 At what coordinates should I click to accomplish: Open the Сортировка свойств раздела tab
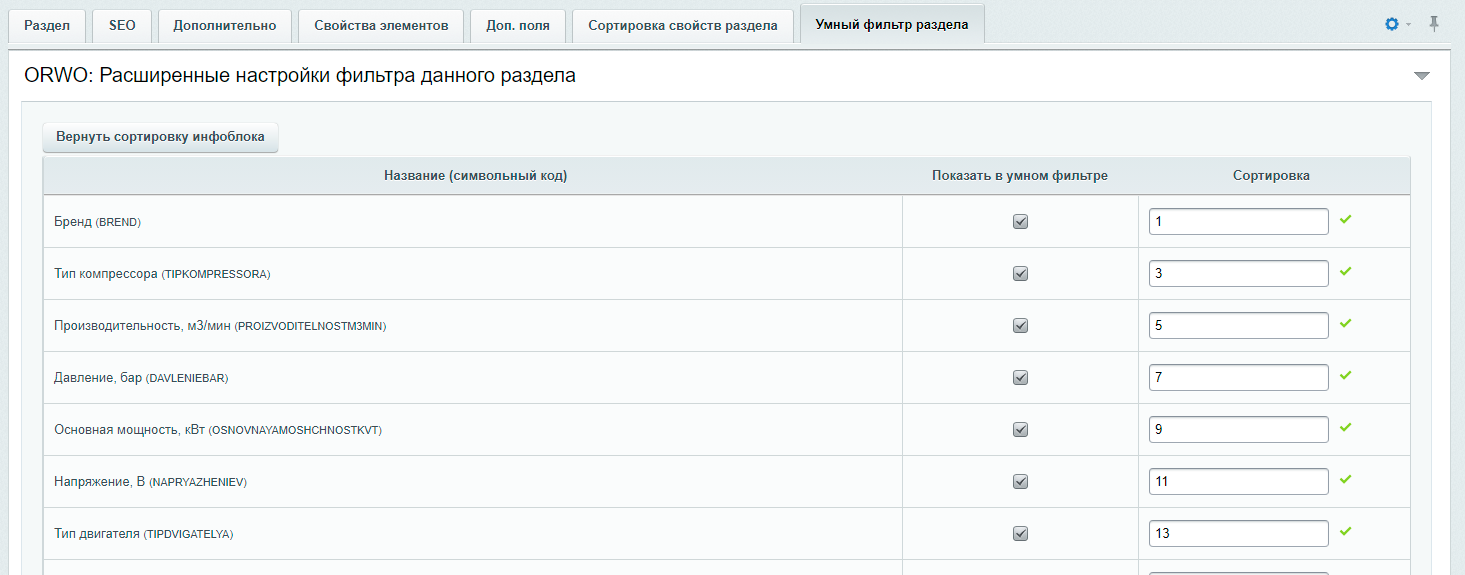(x=683, y=26)
